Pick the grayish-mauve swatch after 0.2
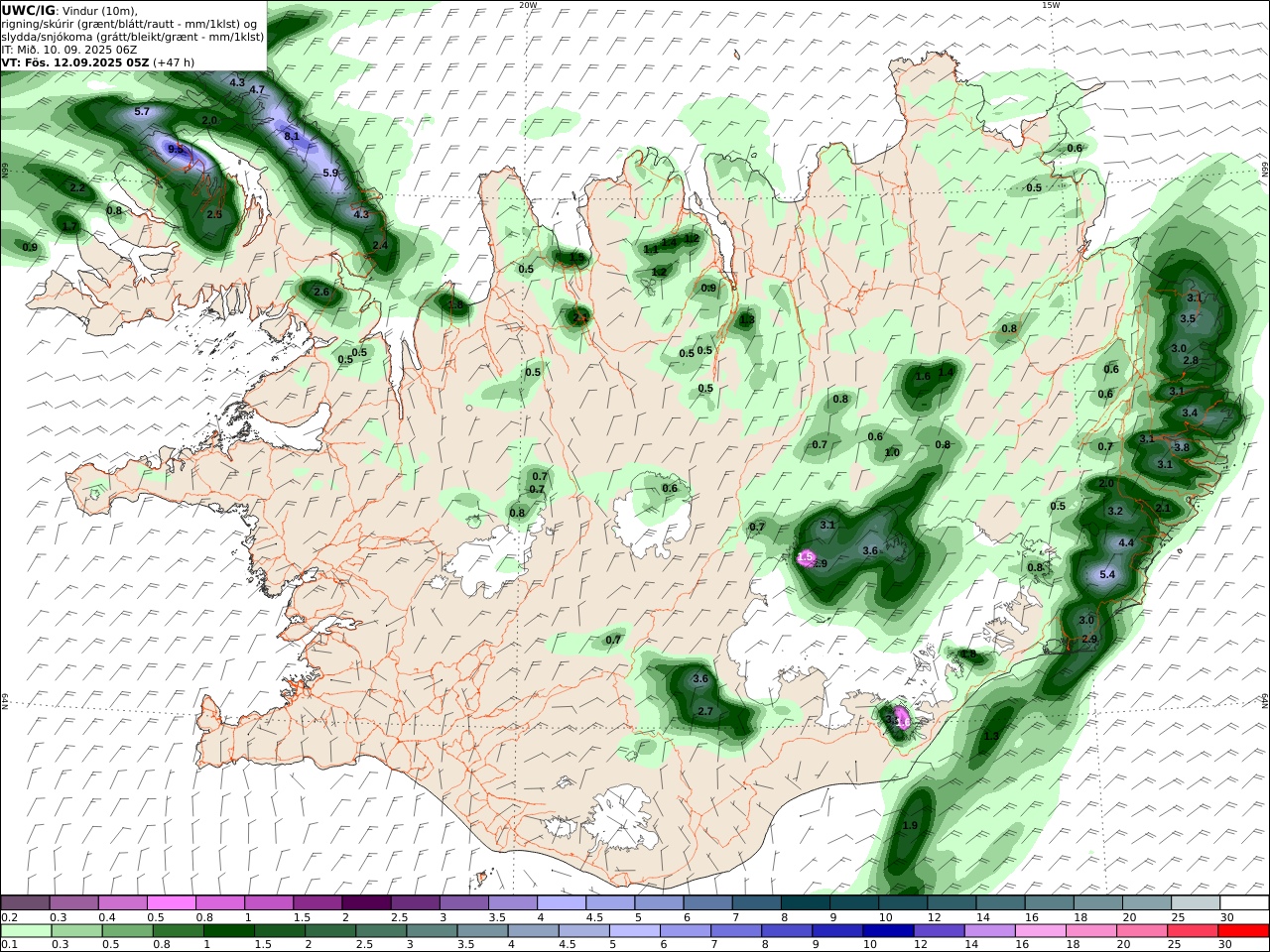This screenshot has height=952, width=1270. tap(25, 903)
